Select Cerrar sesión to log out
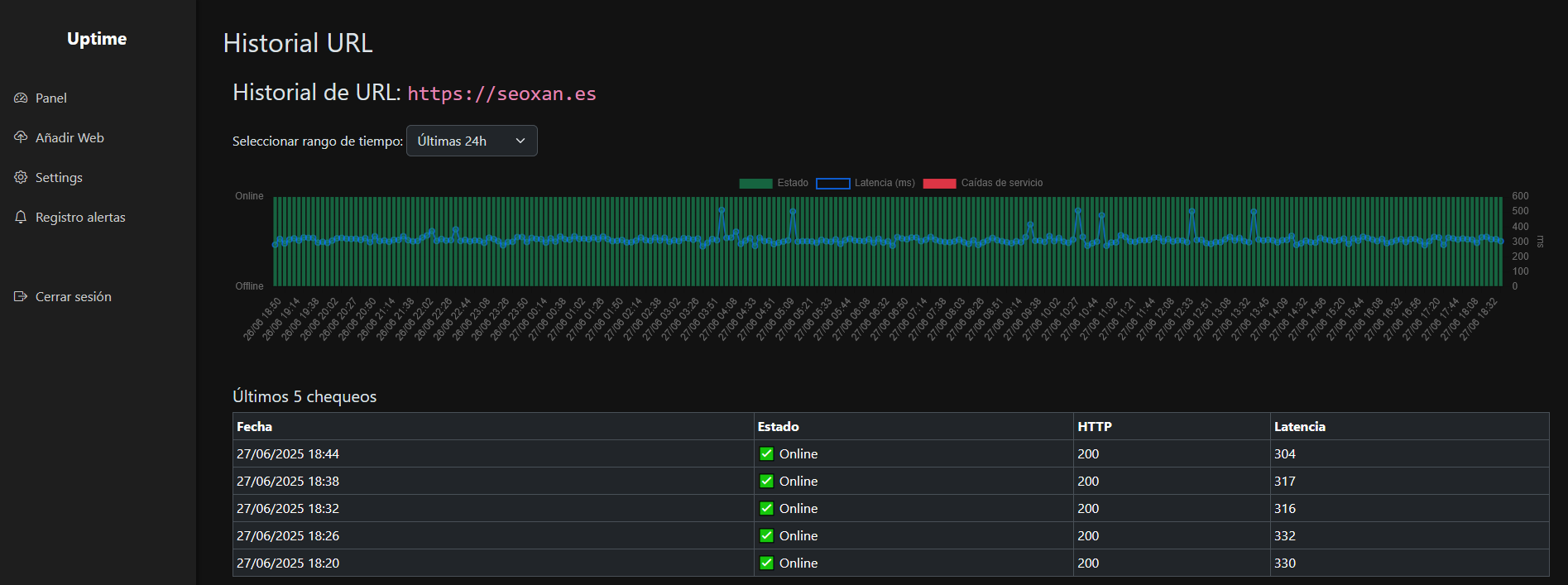1568x585 pixels. pos(73,296)
